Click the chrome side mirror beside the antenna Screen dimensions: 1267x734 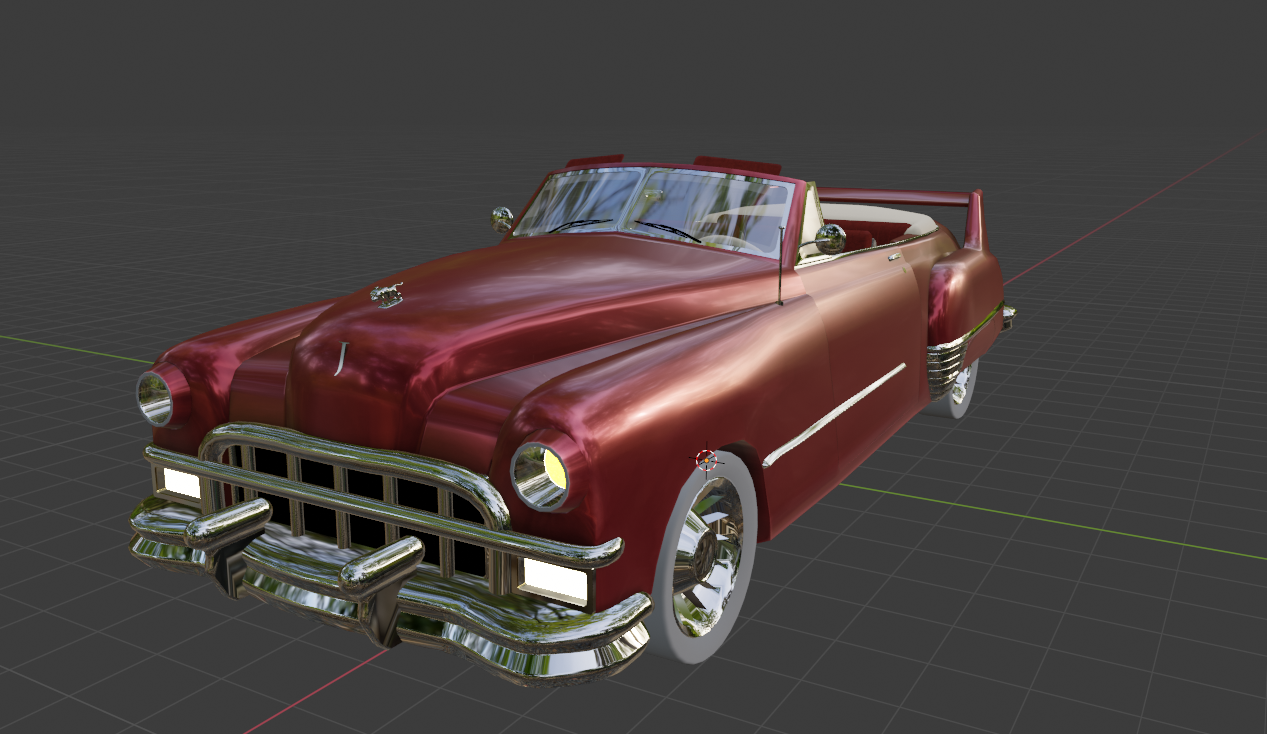tap(830, 238)
